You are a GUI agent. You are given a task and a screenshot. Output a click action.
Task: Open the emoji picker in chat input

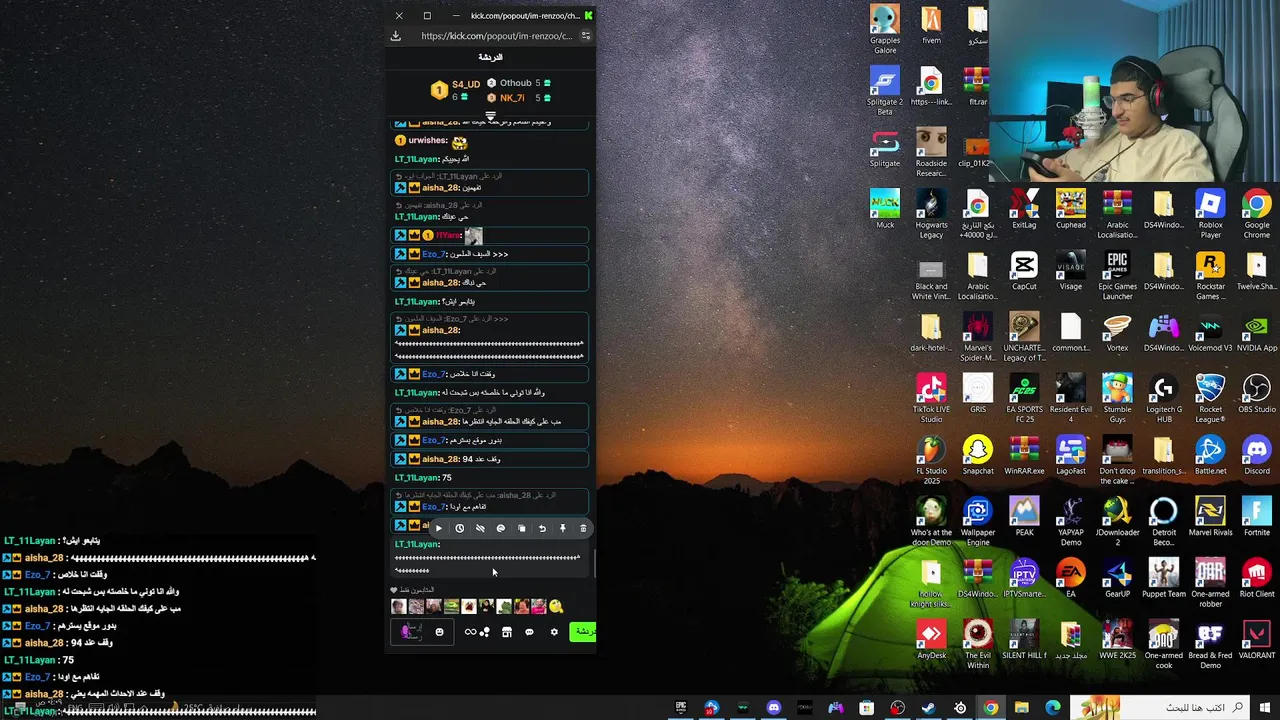439,632
